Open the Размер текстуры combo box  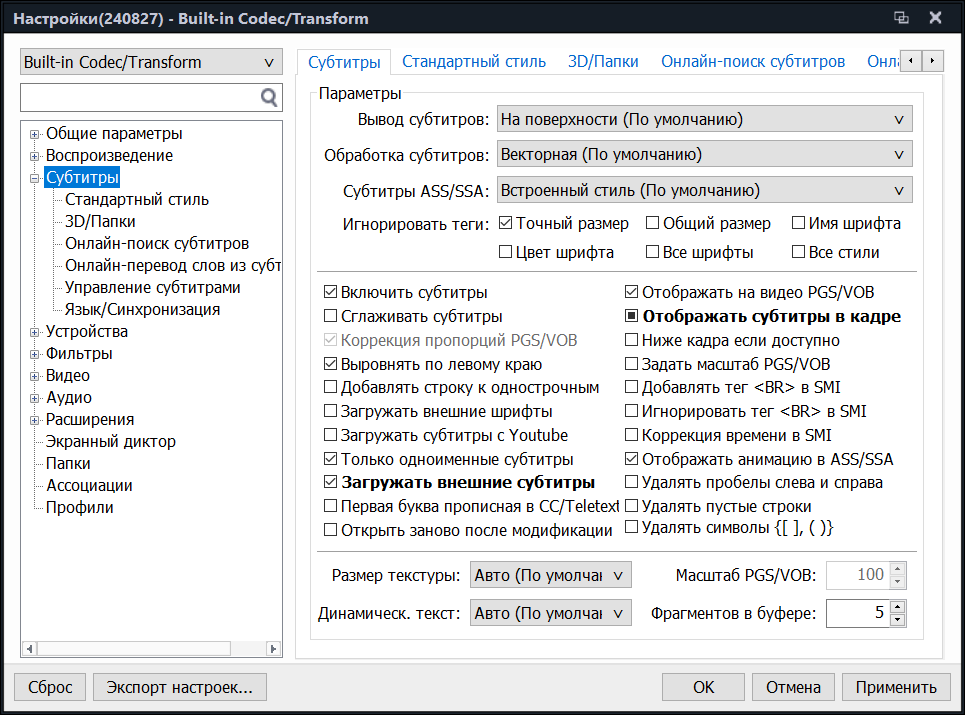coord(550,575)
